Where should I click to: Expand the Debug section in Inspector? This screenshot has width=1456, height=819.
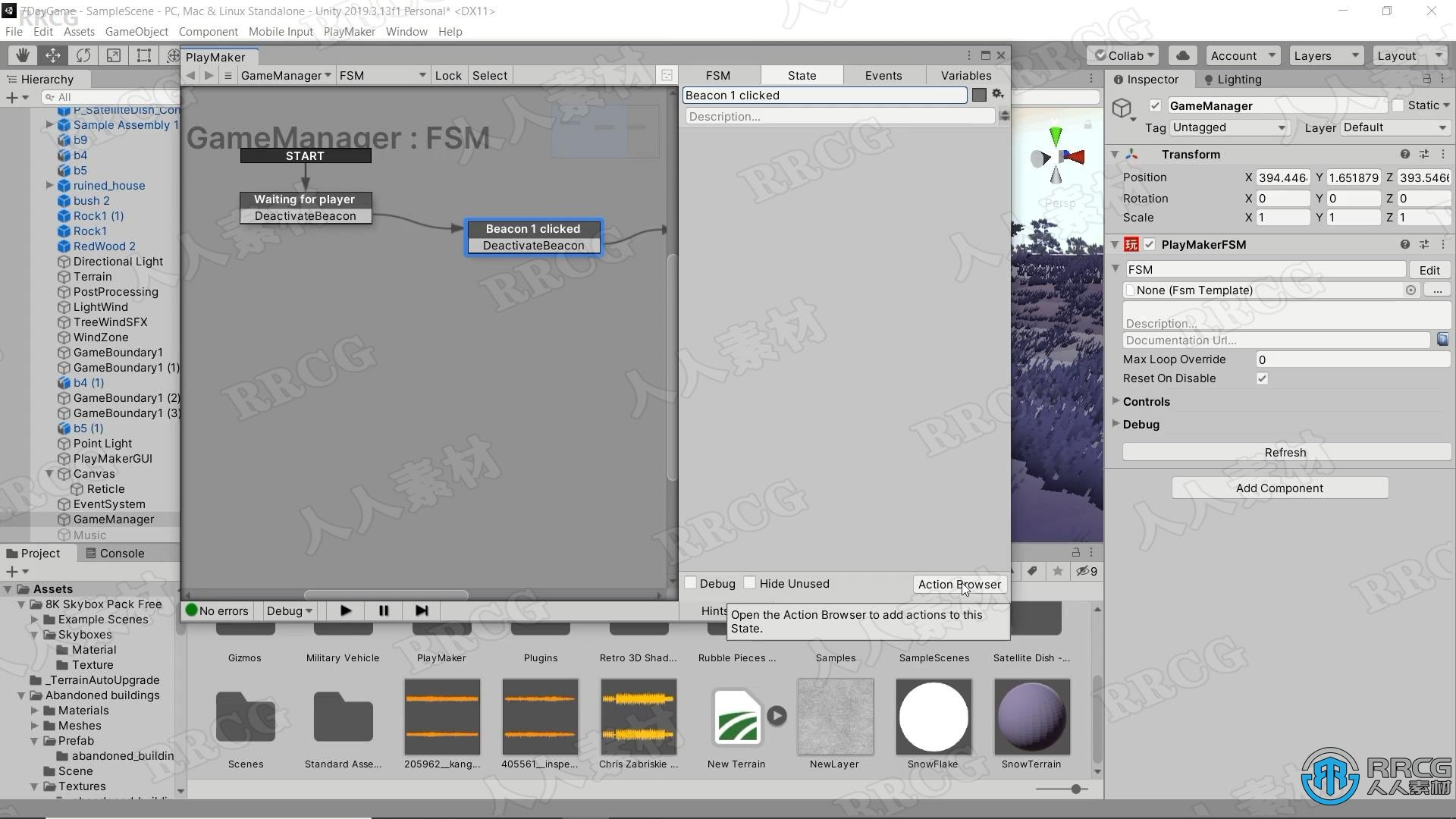[1116, 424]
